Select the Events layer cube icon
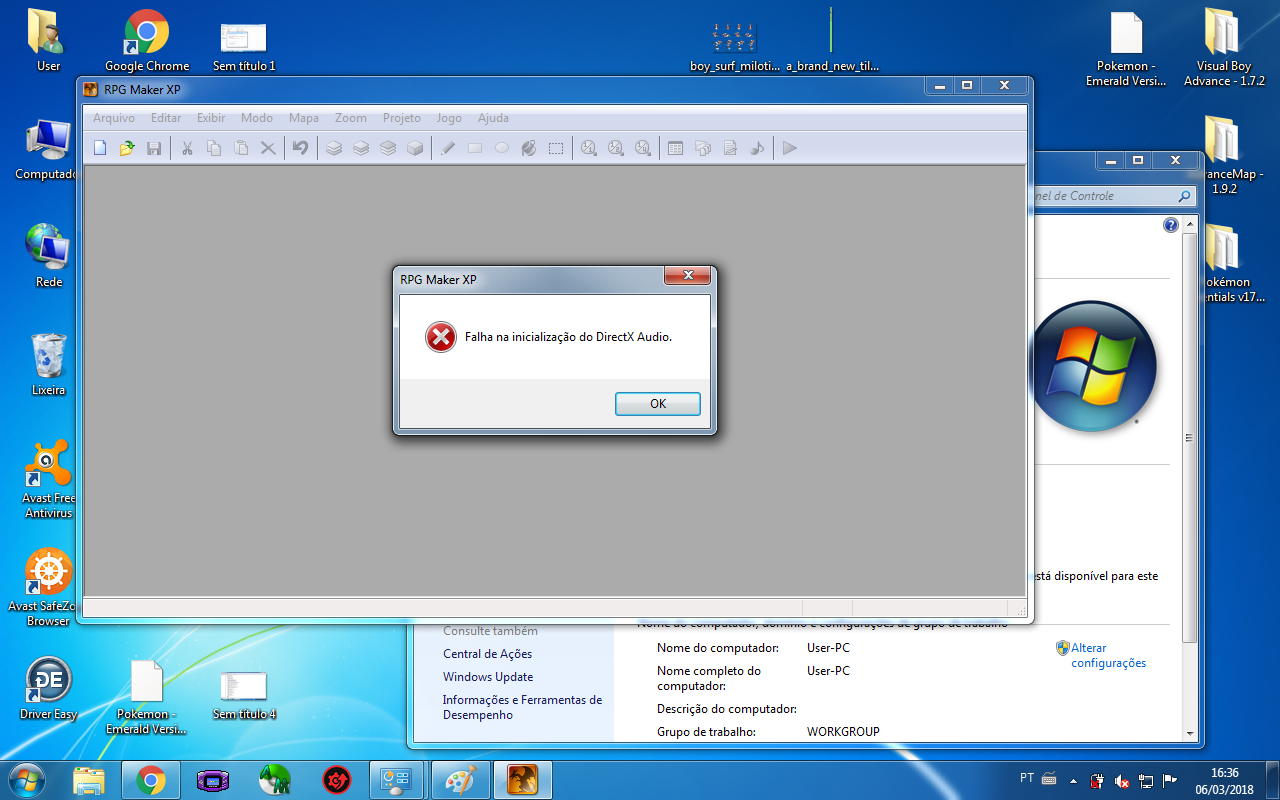The height and width of the screenshot is (800, 1280). 415,148
